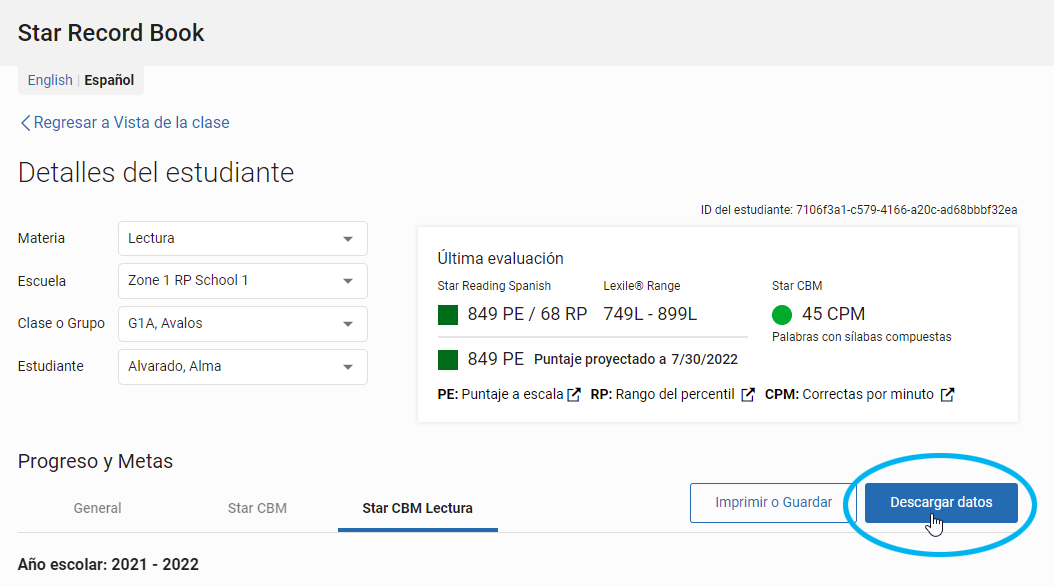Click the 45 CPM value
Image resolution: width=1054 pixels, height=586 pixels.
click(834, 315)
